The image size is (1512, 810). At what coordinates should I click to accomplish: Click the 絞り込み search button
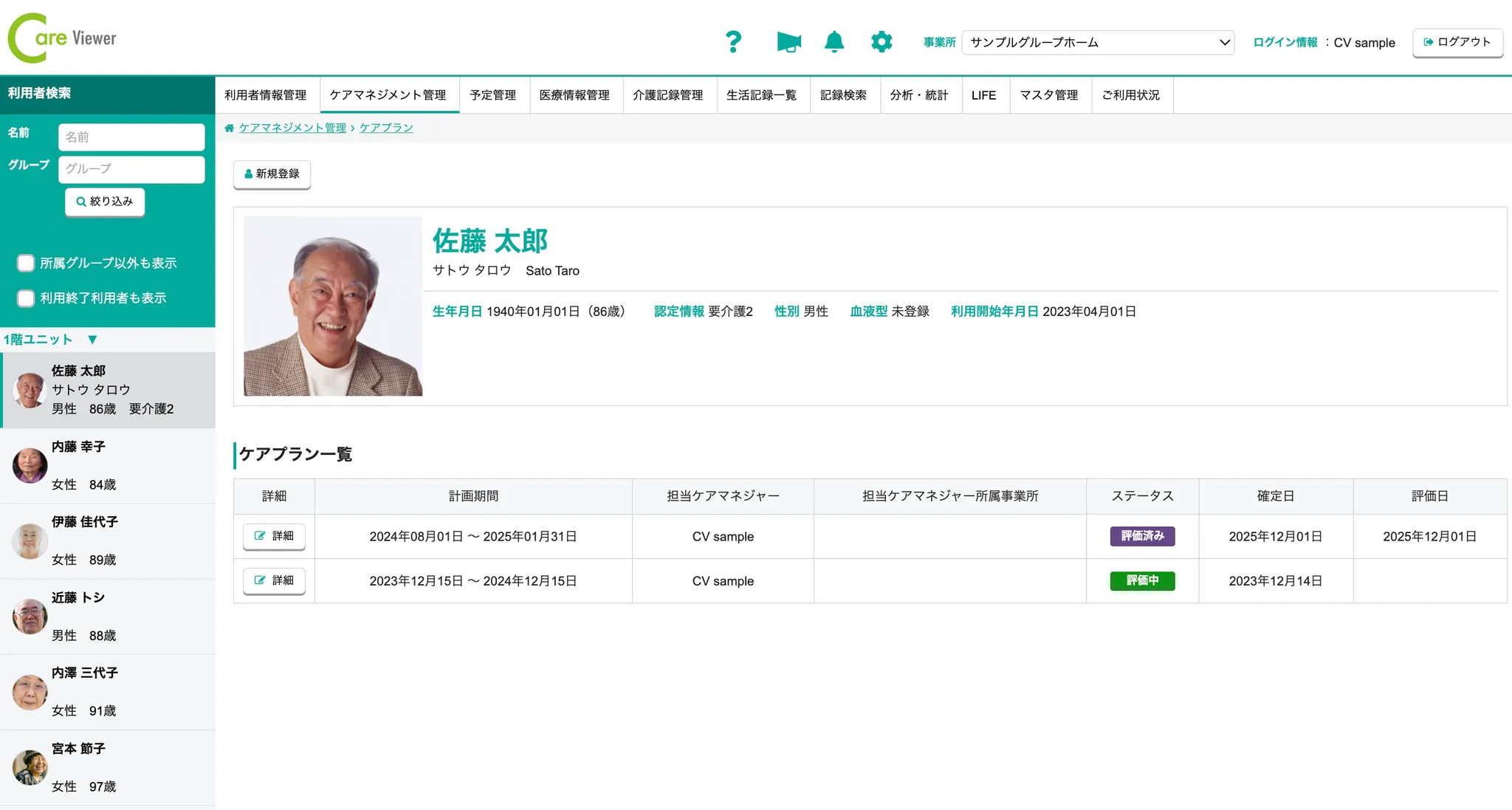(x=105, y=202)
